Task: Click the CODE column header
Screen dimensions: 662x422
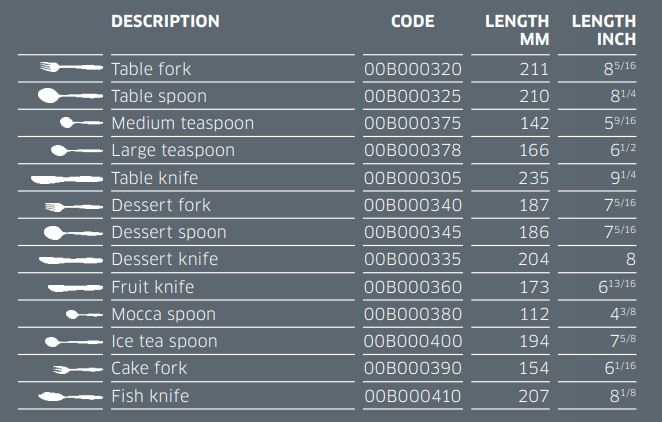Action: (x=412, y=21)
